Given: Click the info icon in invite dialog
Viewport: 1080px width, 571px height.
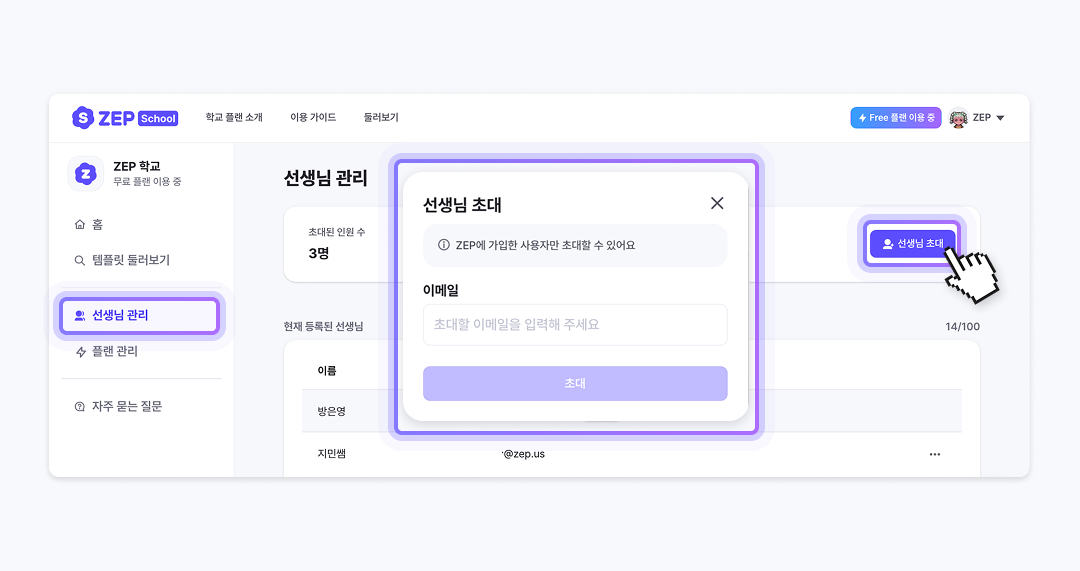Looking at the screenshot, I should (x=444, y=245).
